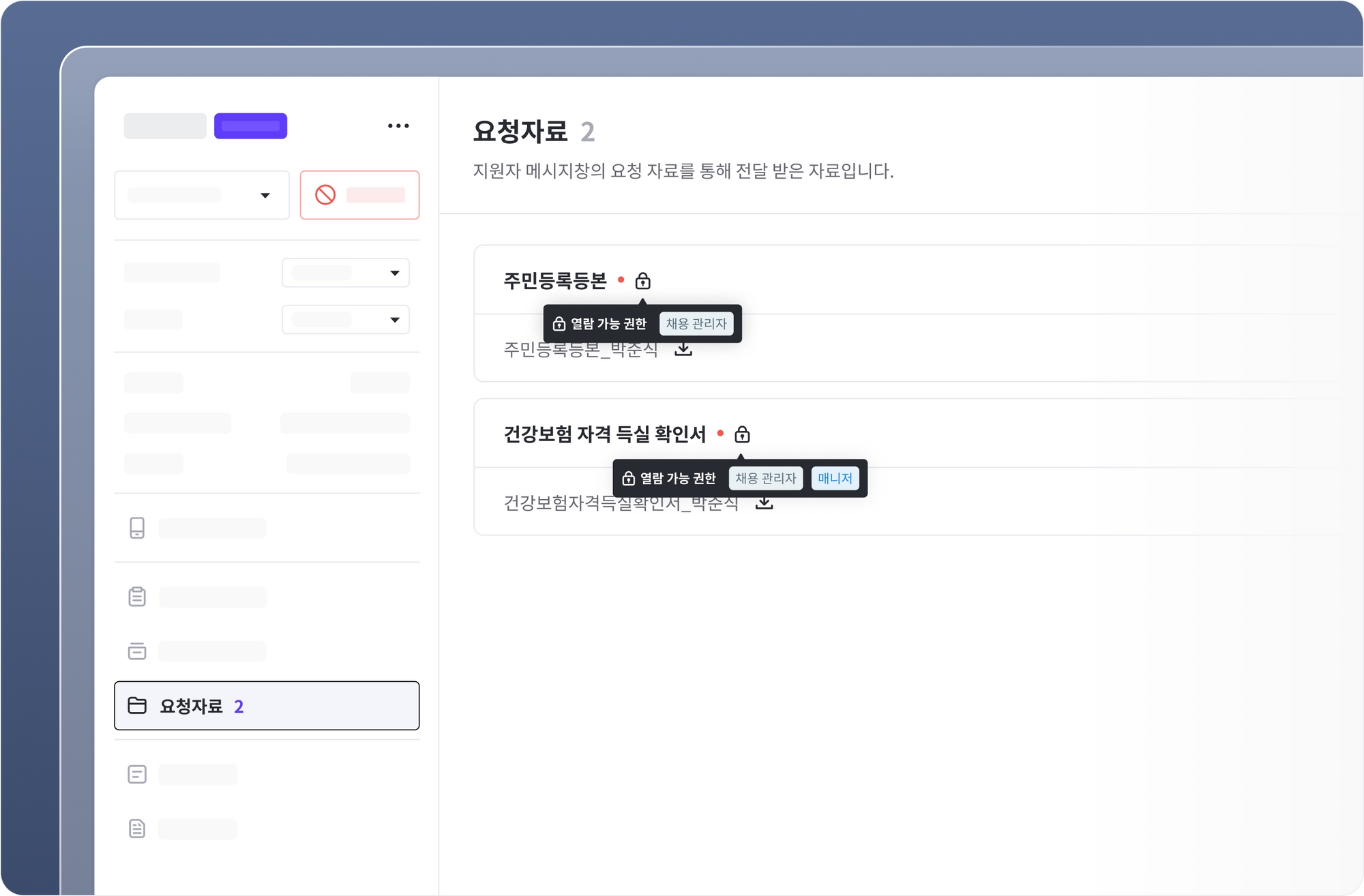This screenshot has height=896, width=1364.
Task: Expand the large dropdown beside the red button
Action: point(202,196)
